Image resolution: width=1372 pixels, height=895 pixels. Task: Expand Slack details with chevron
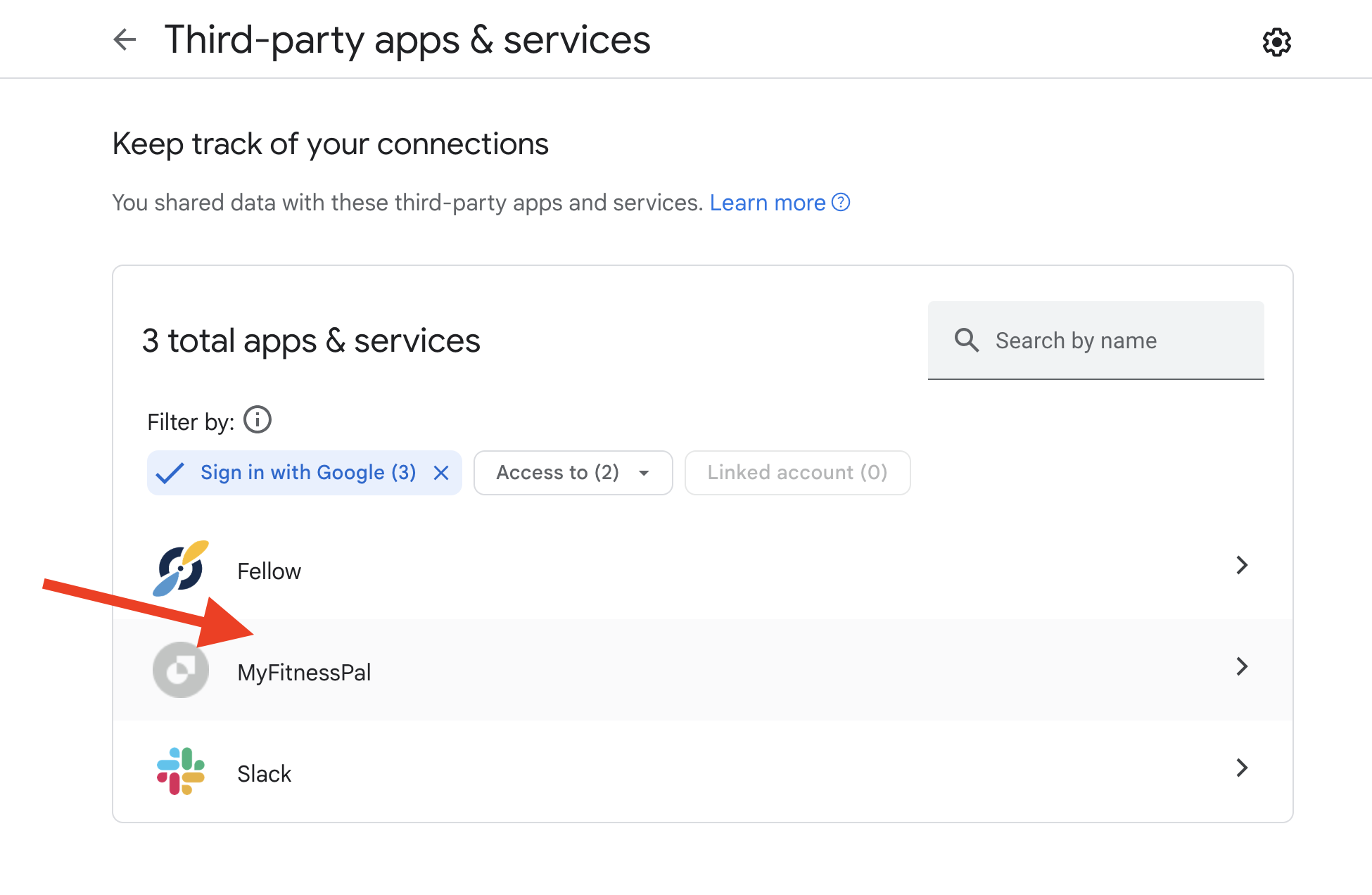click(1242, 768)
